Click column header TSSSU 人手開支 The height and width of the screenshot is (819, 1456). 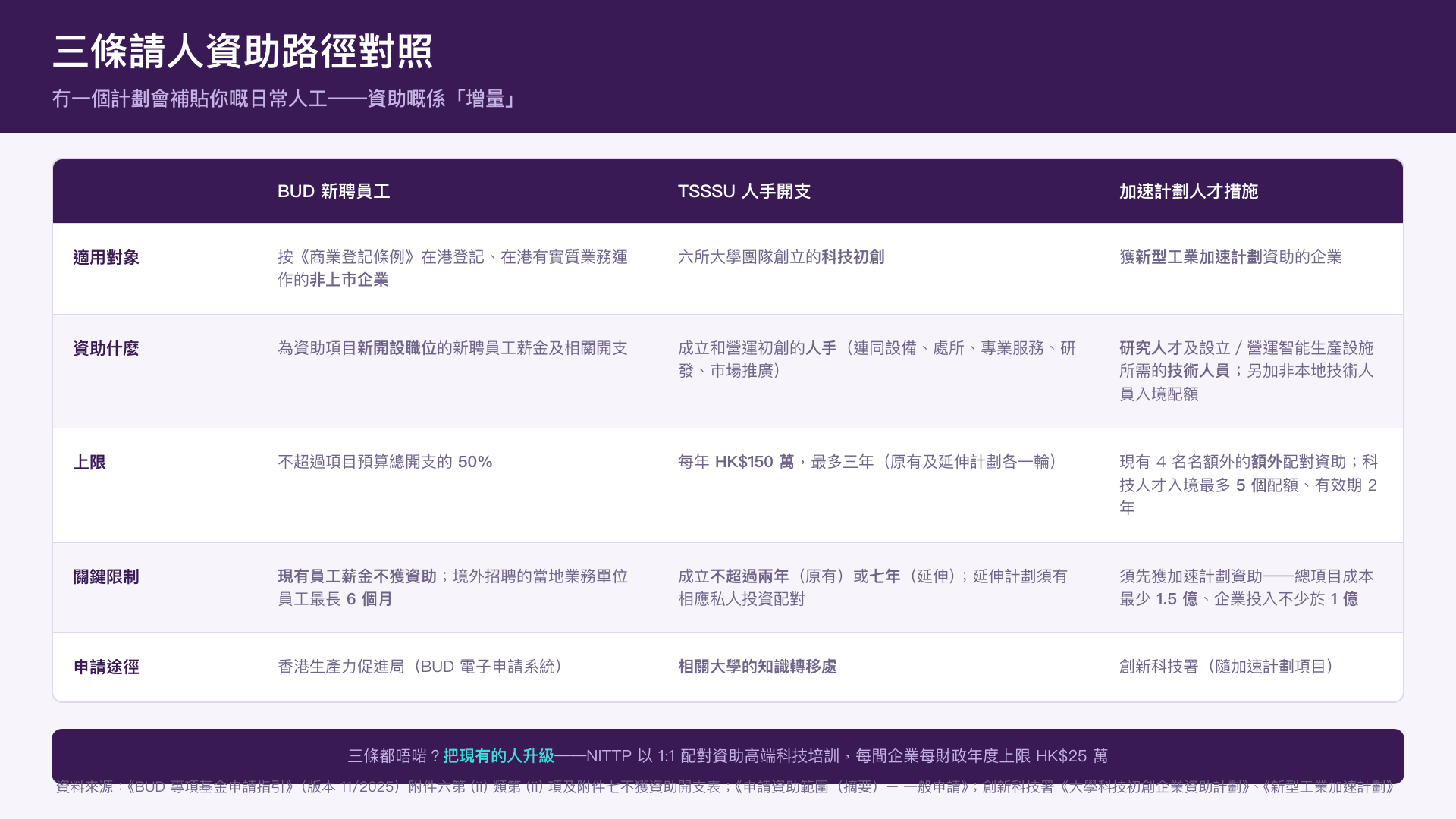point(744,191)
